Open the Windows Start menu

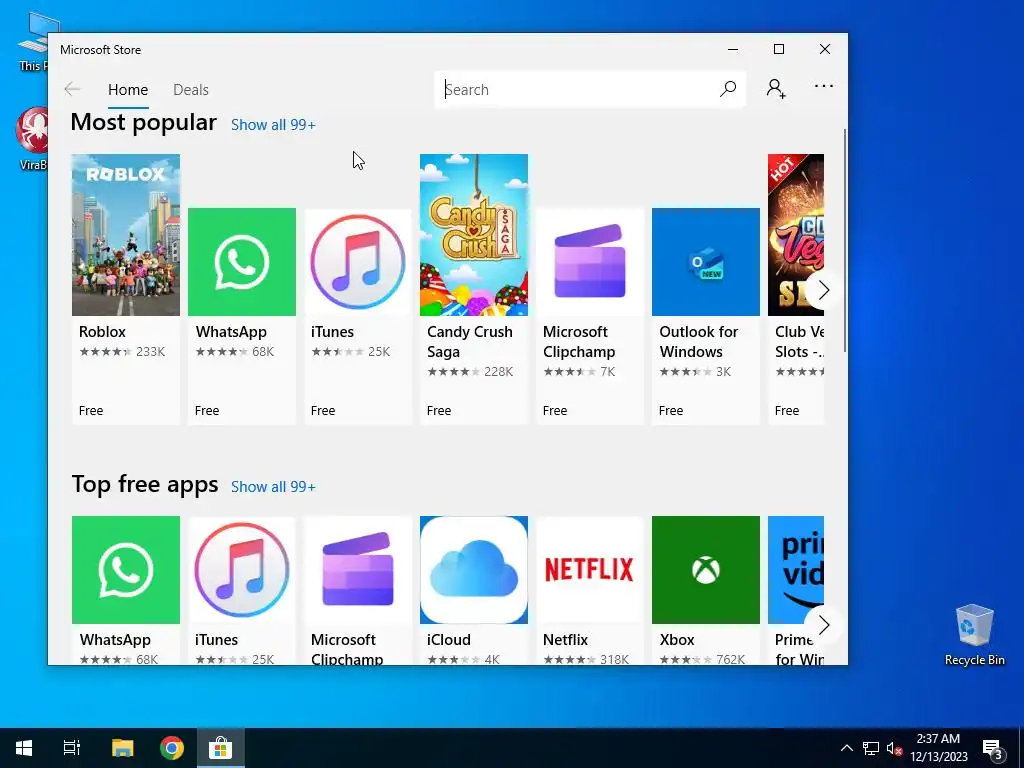(24, 748)
